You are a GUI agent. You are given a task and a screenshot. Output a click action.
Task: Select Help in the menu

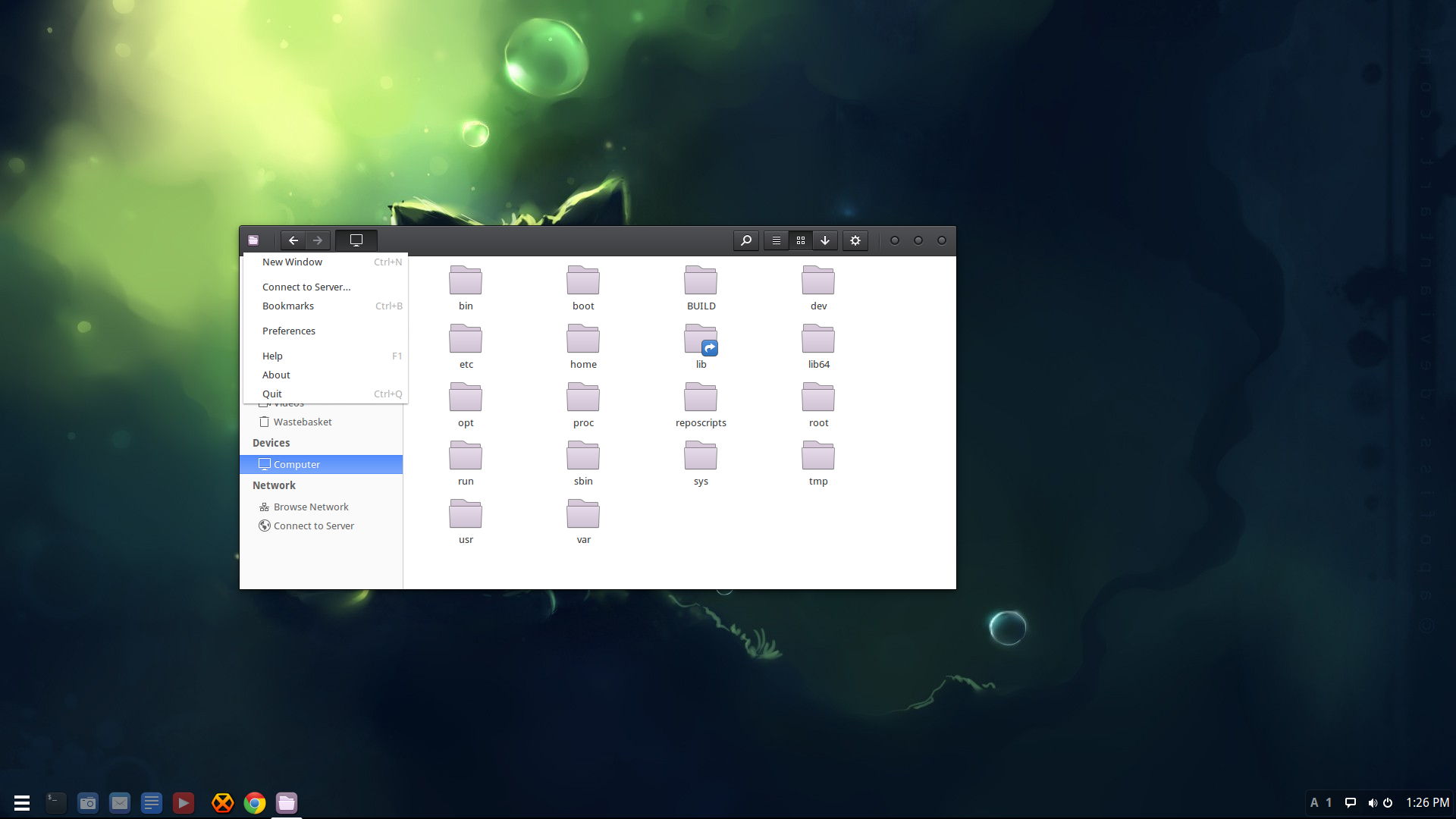tap(325, 356)
